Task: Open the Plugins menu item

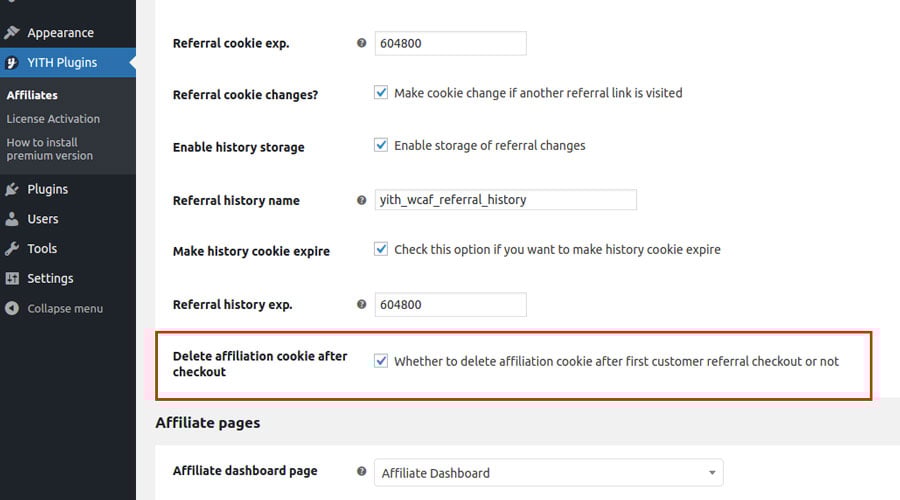Action: click(68, 189)
